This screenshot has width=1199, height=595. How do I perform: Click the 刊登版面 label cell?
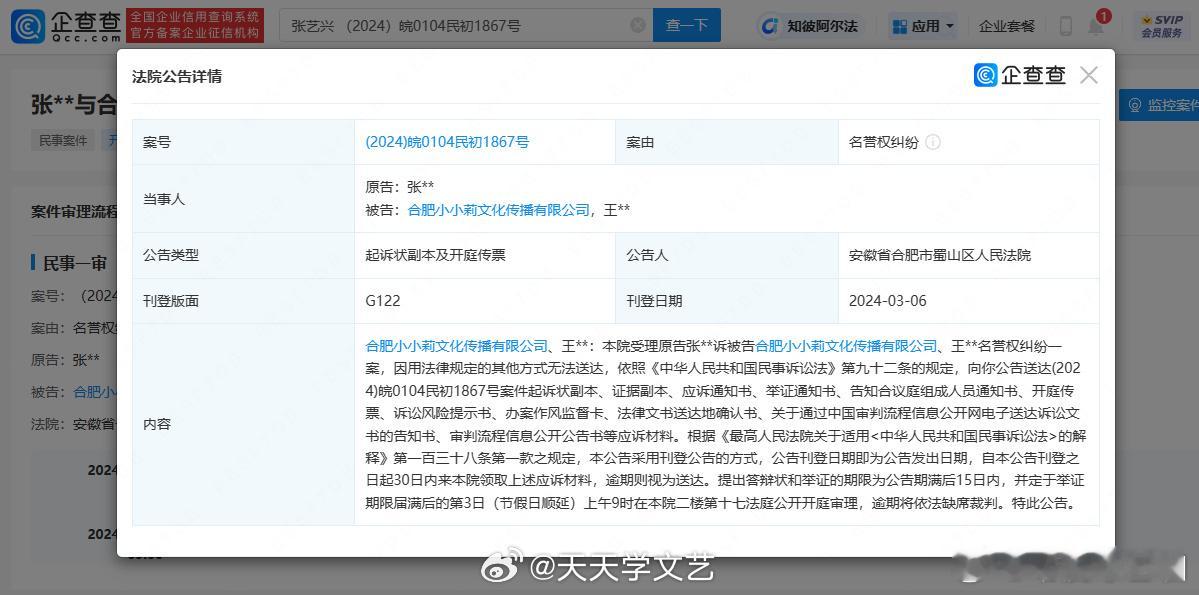pos(243,301)
